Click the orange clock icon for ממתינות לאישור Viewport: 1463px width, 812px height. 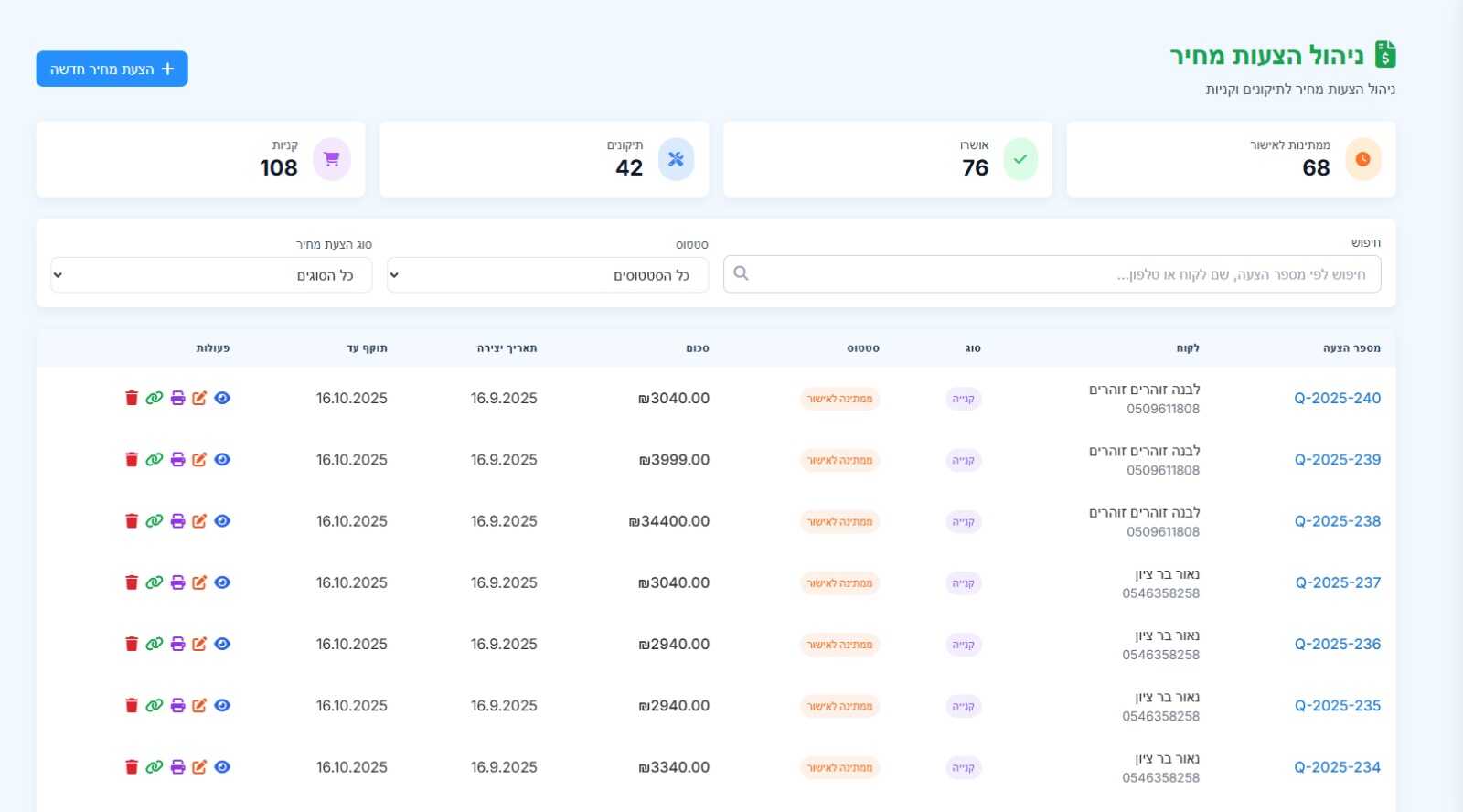(1362, 159)
